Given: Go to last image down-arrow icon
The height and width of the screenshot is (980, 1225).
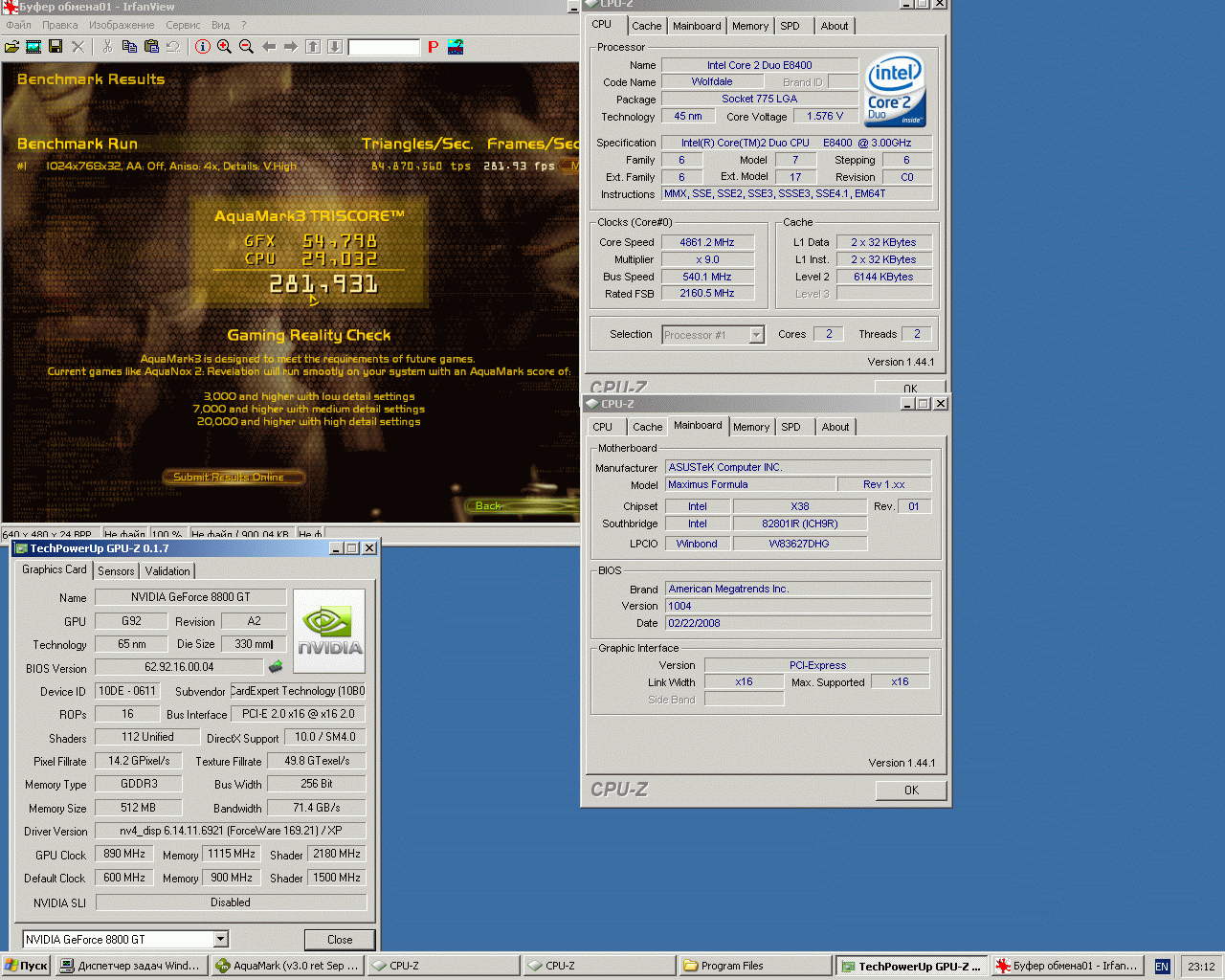Looking at the screenshot, I should click(335, 46).
